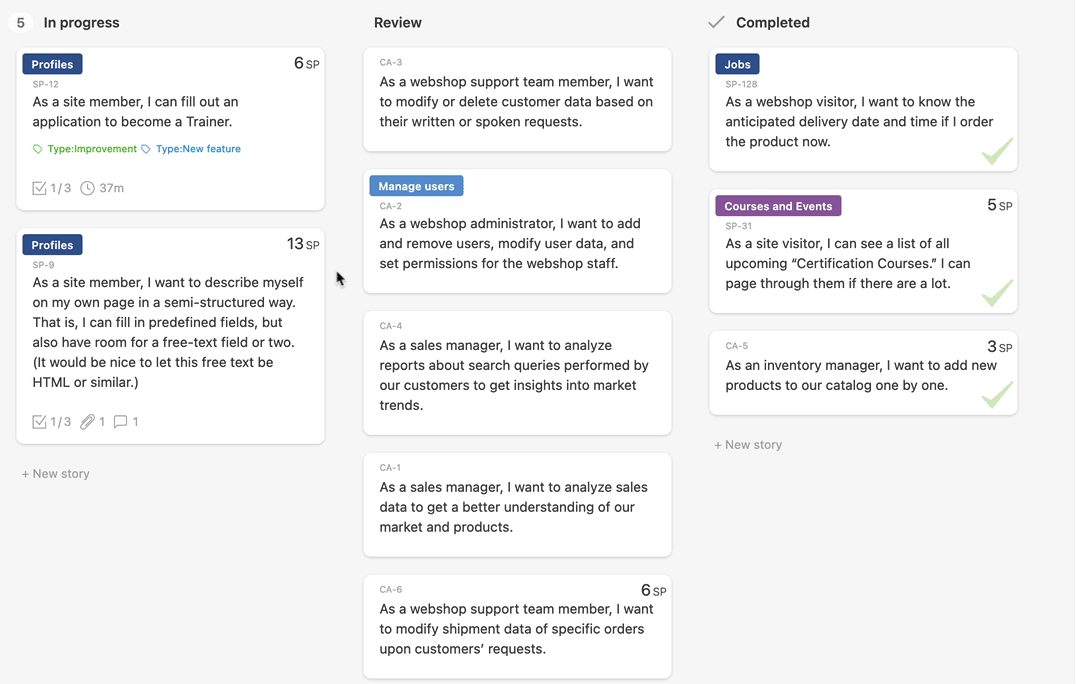Select the In progress column header
The image size is (1076, 684).
pyautogui.click(x=81, y=22)
